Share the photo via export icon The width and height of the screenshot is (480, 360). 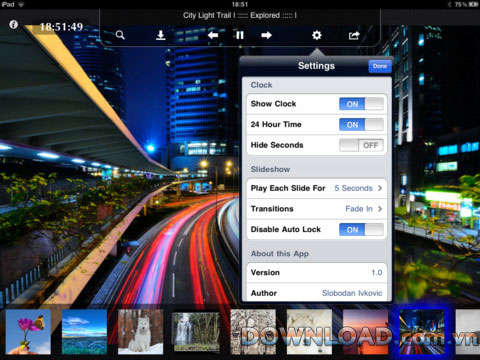(354, 35)
